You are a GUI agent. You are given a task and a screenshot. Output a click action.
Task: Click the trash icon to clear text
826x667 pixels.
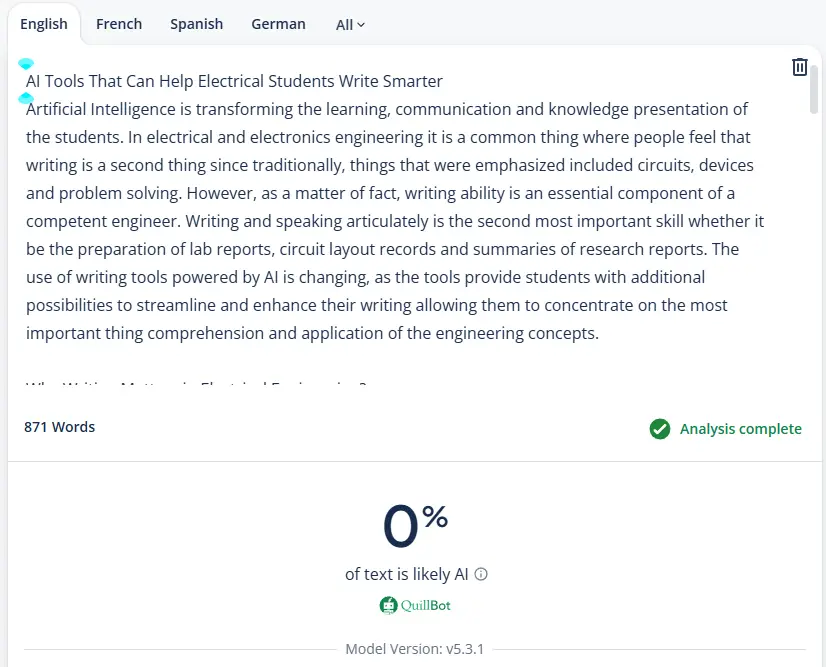tap(799, 67)
